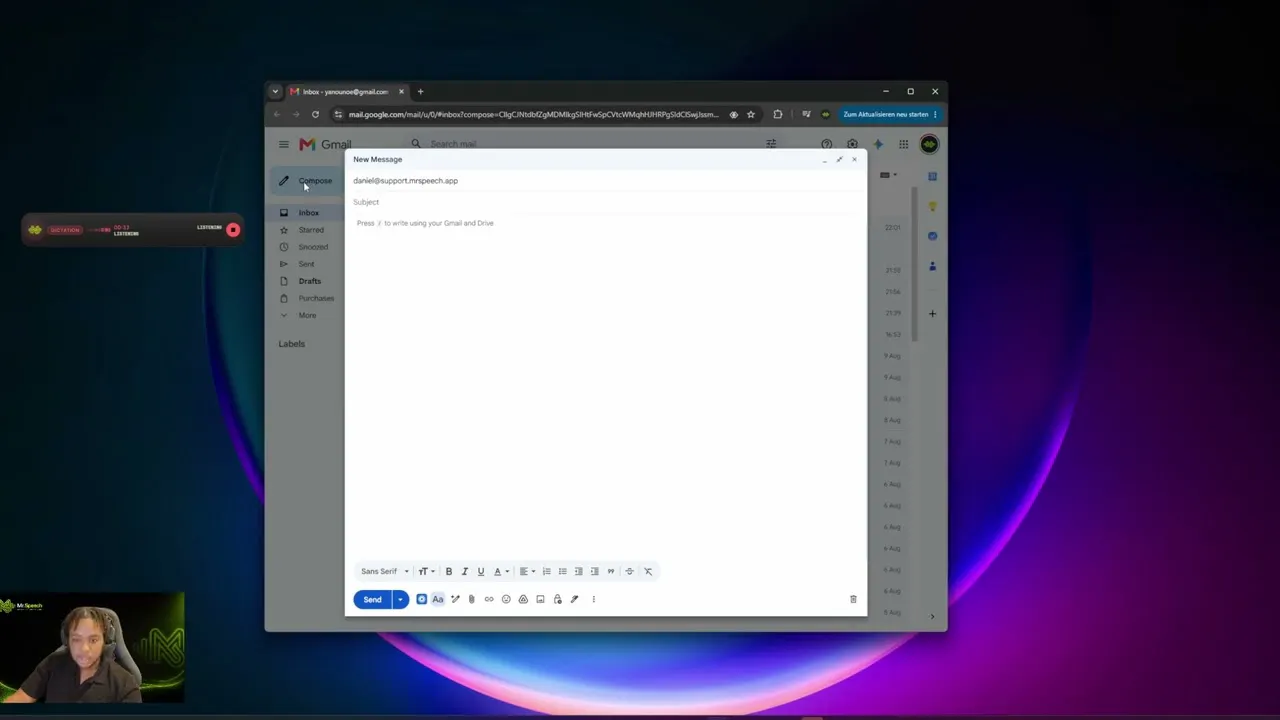Open the Sans Serif font dropdown

(385, 571)
